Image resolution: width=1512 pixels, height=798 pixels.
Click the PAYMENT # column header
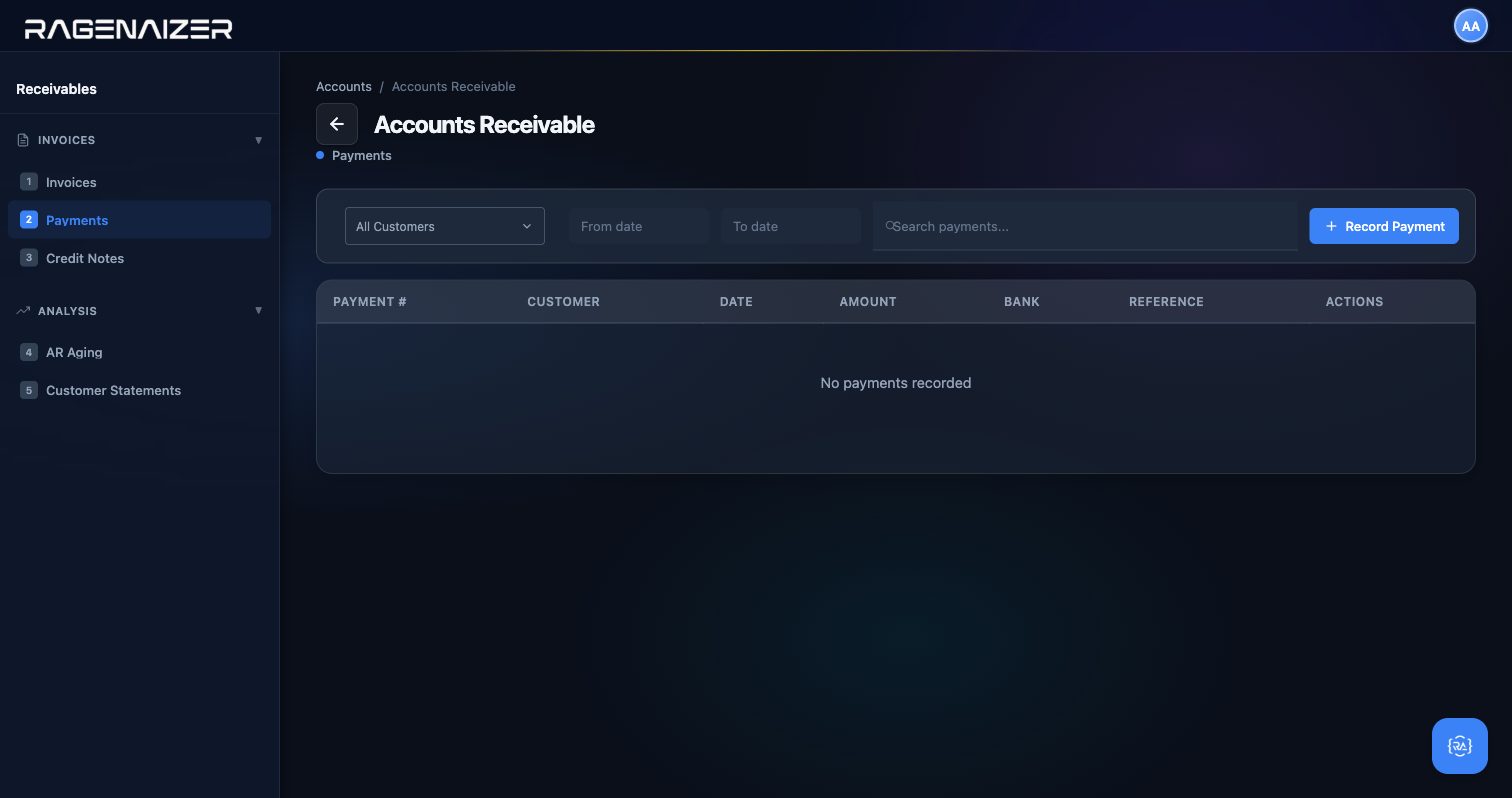(x=370, y=302)
